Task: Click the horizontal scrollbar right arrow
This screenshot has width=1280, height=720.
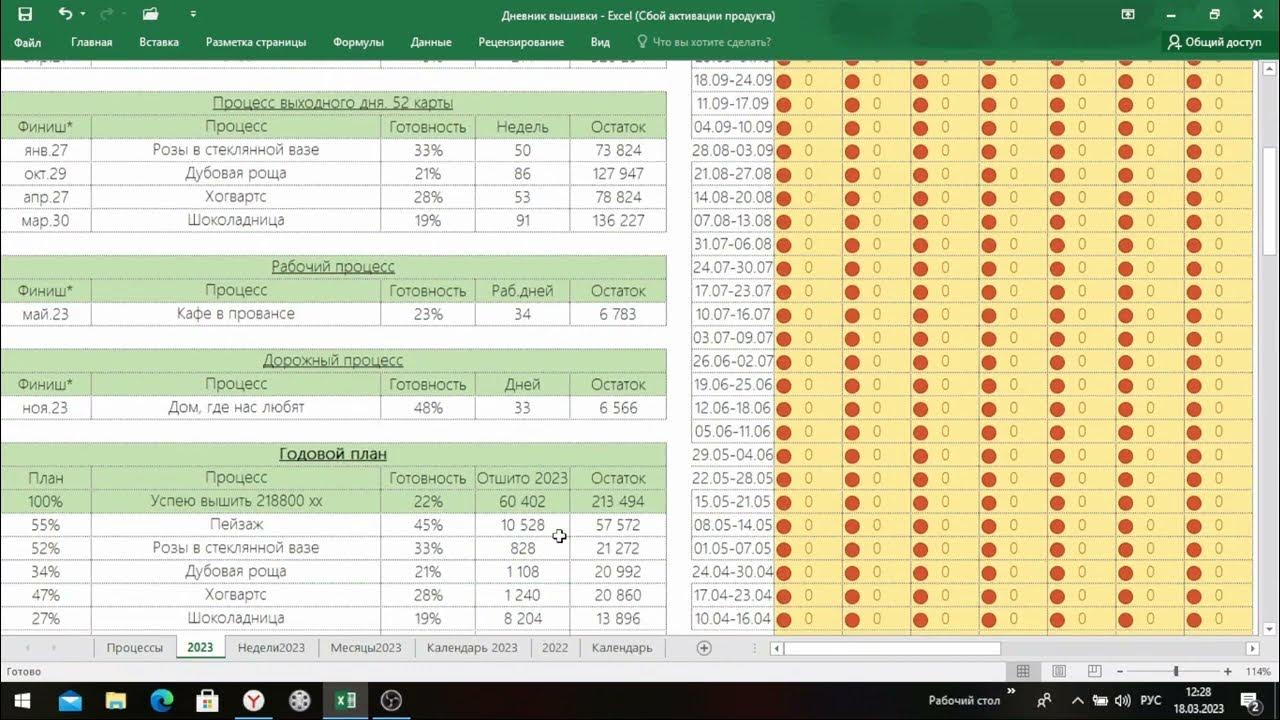Action: pos(1252,648)
